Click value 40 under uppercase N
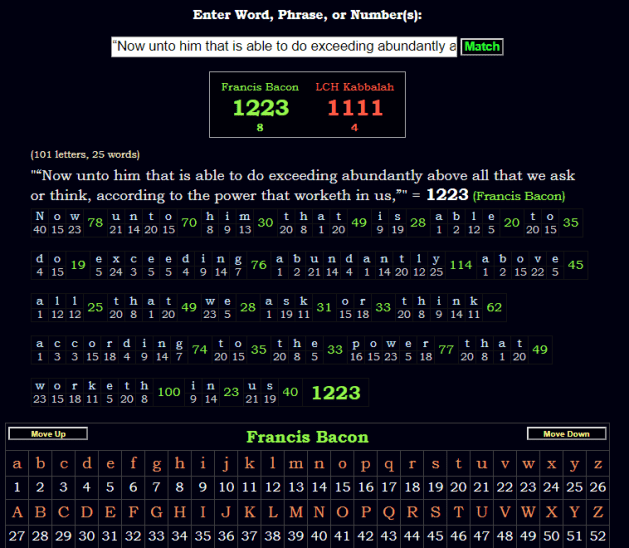The image size is (629, 548). 319,536
